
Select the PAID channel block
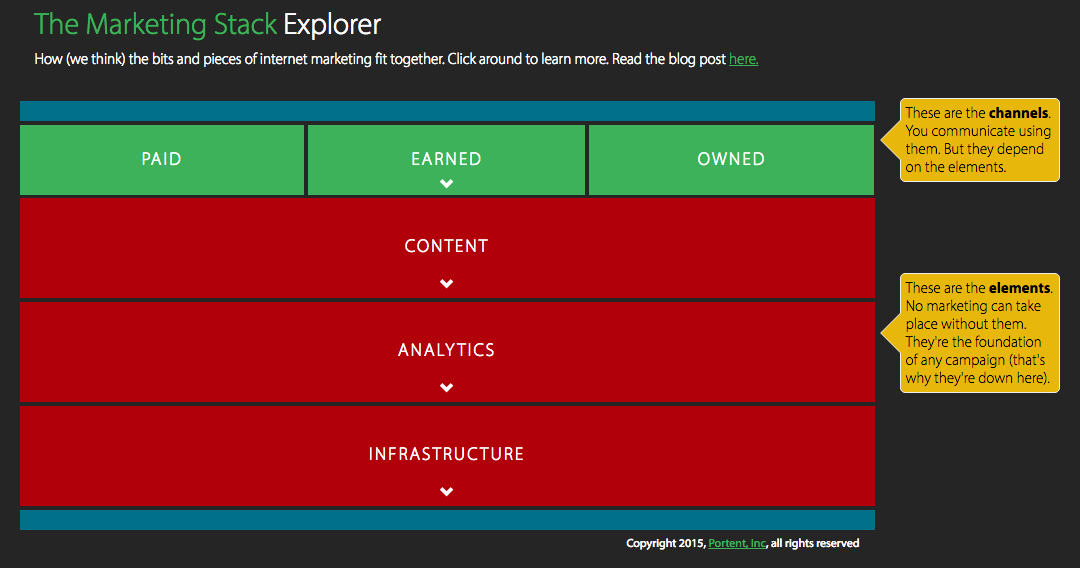point(161,159)
